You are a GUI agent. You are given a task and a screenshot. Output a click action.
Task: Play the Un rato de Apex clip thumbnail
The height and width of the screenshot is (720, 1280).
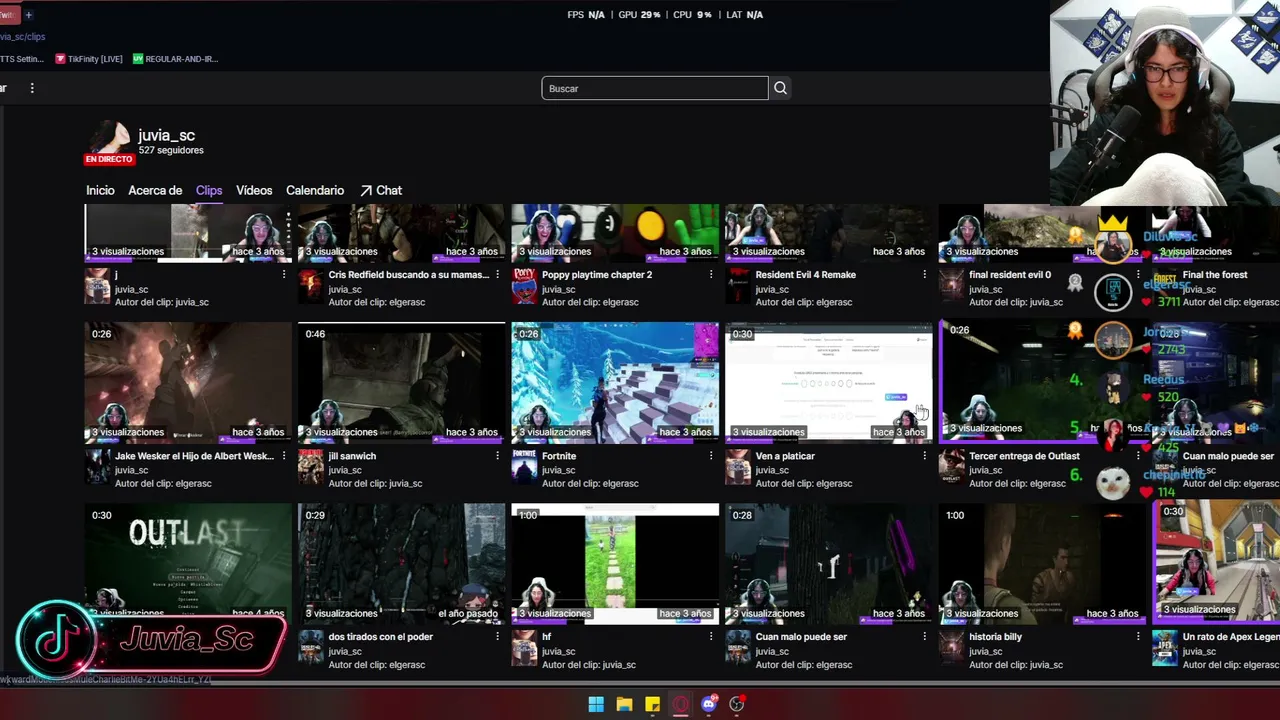(1217, 563)
